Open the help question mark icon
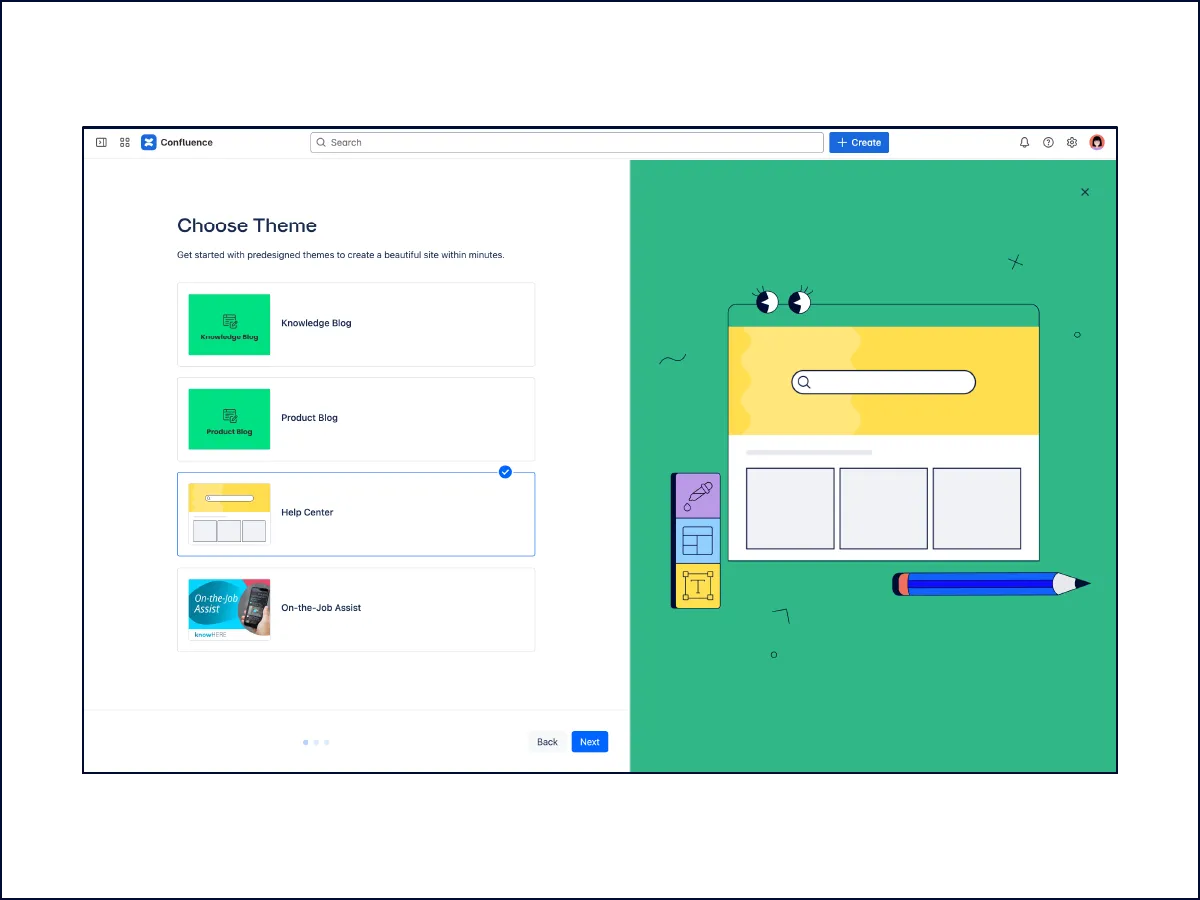 tap(1048, 143)
